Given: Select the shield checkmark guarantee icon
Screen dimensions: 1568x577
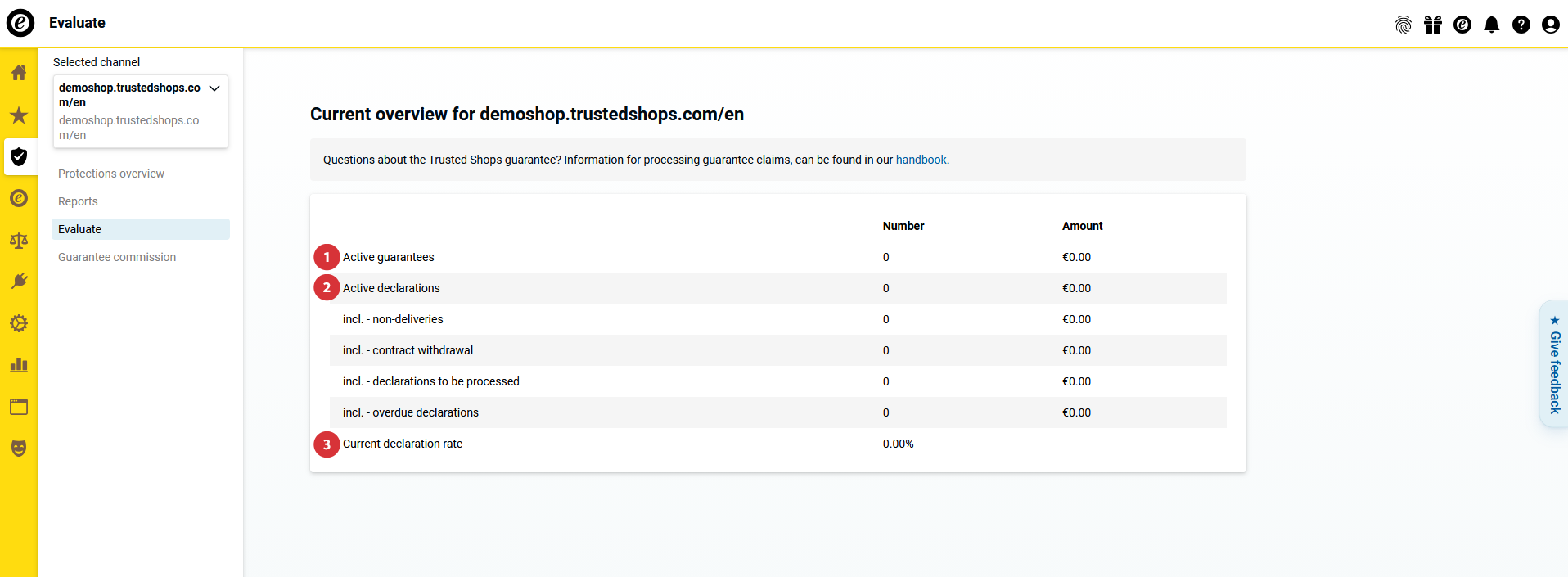Looking at the screenshot, I should click(x=19, y=156).
